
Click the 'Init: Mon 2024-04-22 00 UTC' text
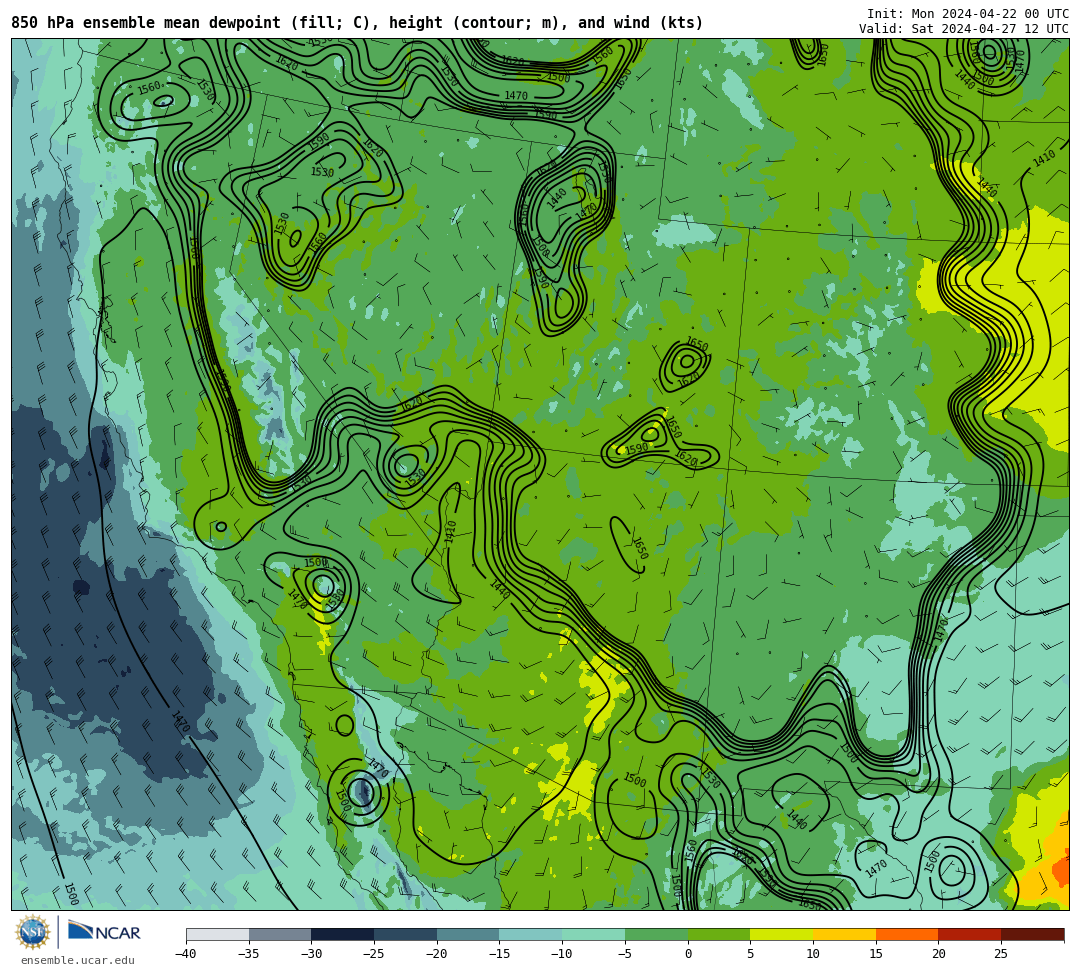coord(968,14)
